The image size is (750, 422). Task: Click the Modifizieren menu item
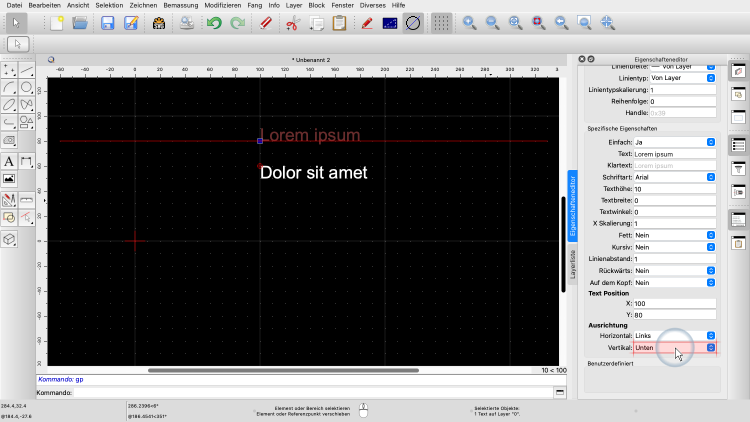[222, 5]
